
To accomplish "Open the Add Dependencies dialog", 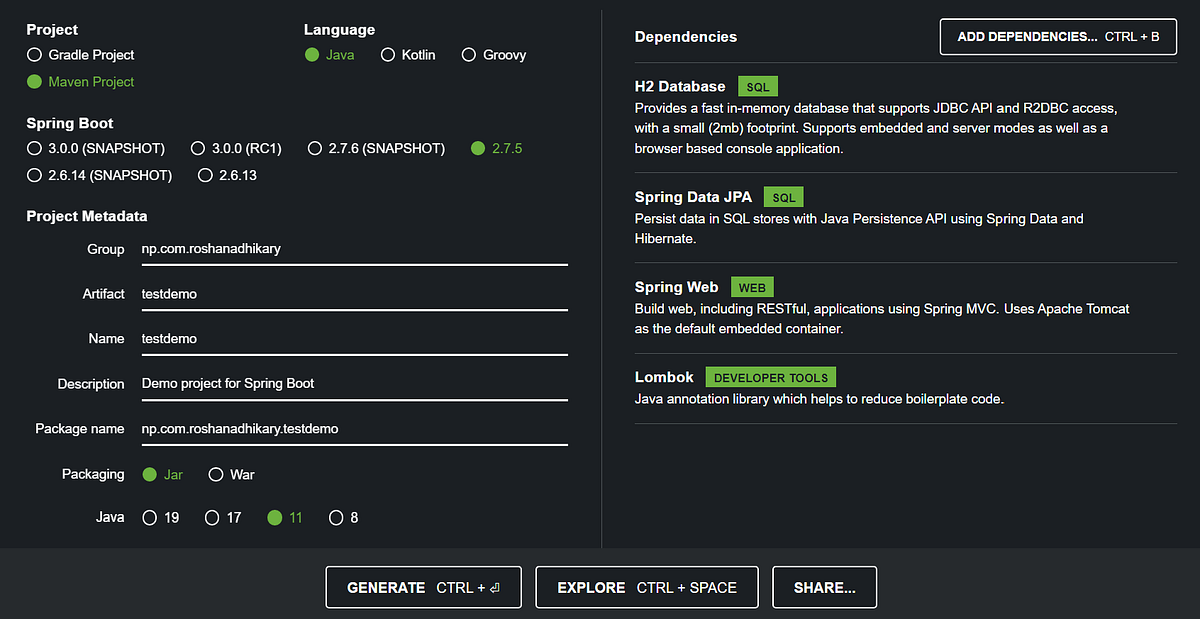I will pos(1058,37).
